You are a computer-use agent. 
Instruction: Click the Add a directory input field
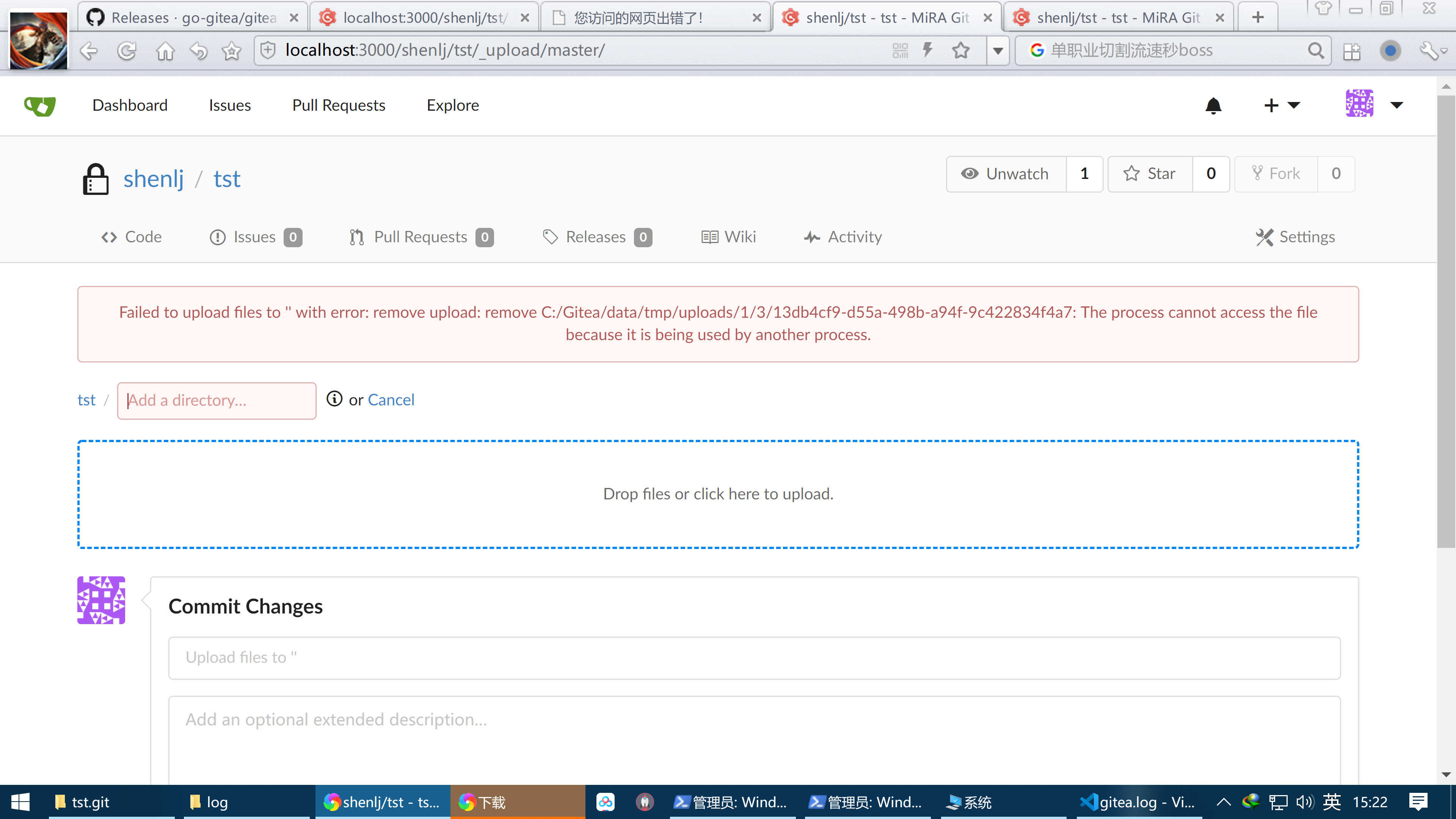coord(217,400)
